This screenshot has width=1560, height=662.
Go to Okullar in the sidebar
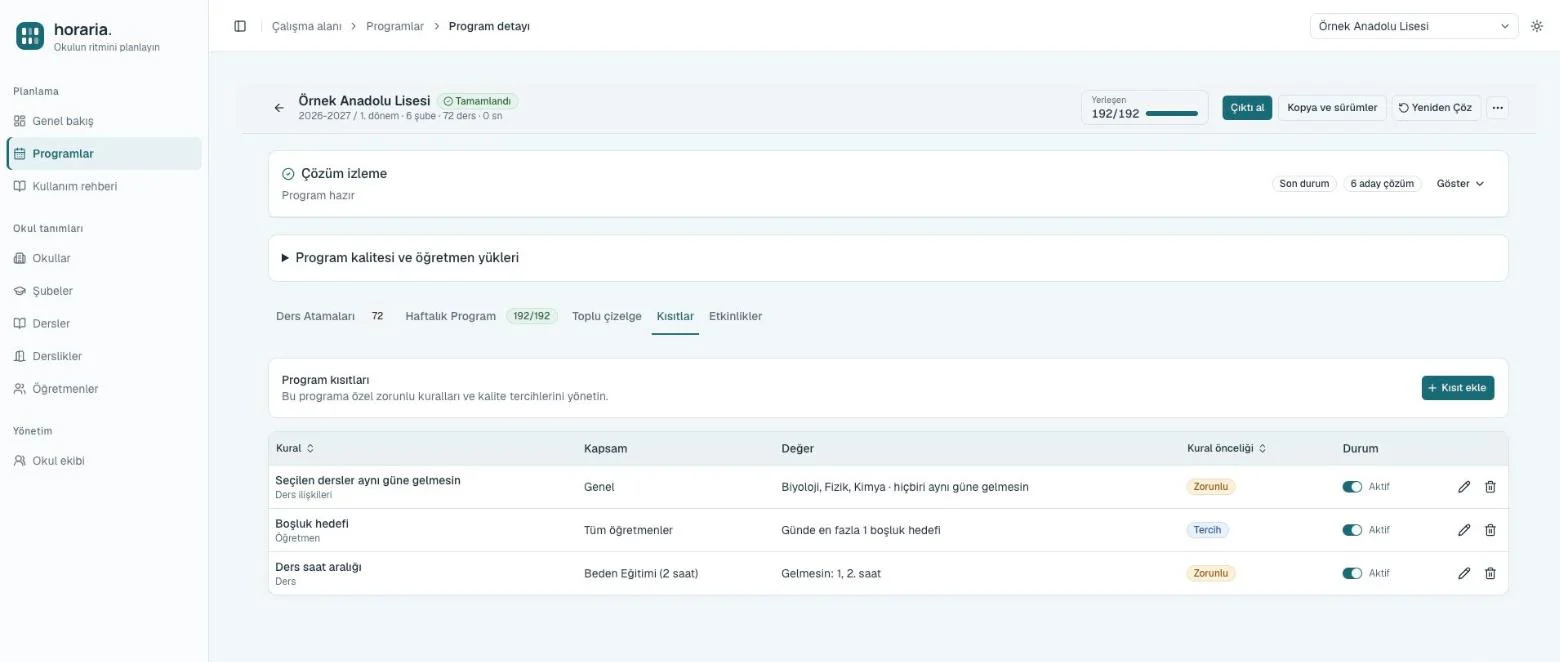pos(104,258)
